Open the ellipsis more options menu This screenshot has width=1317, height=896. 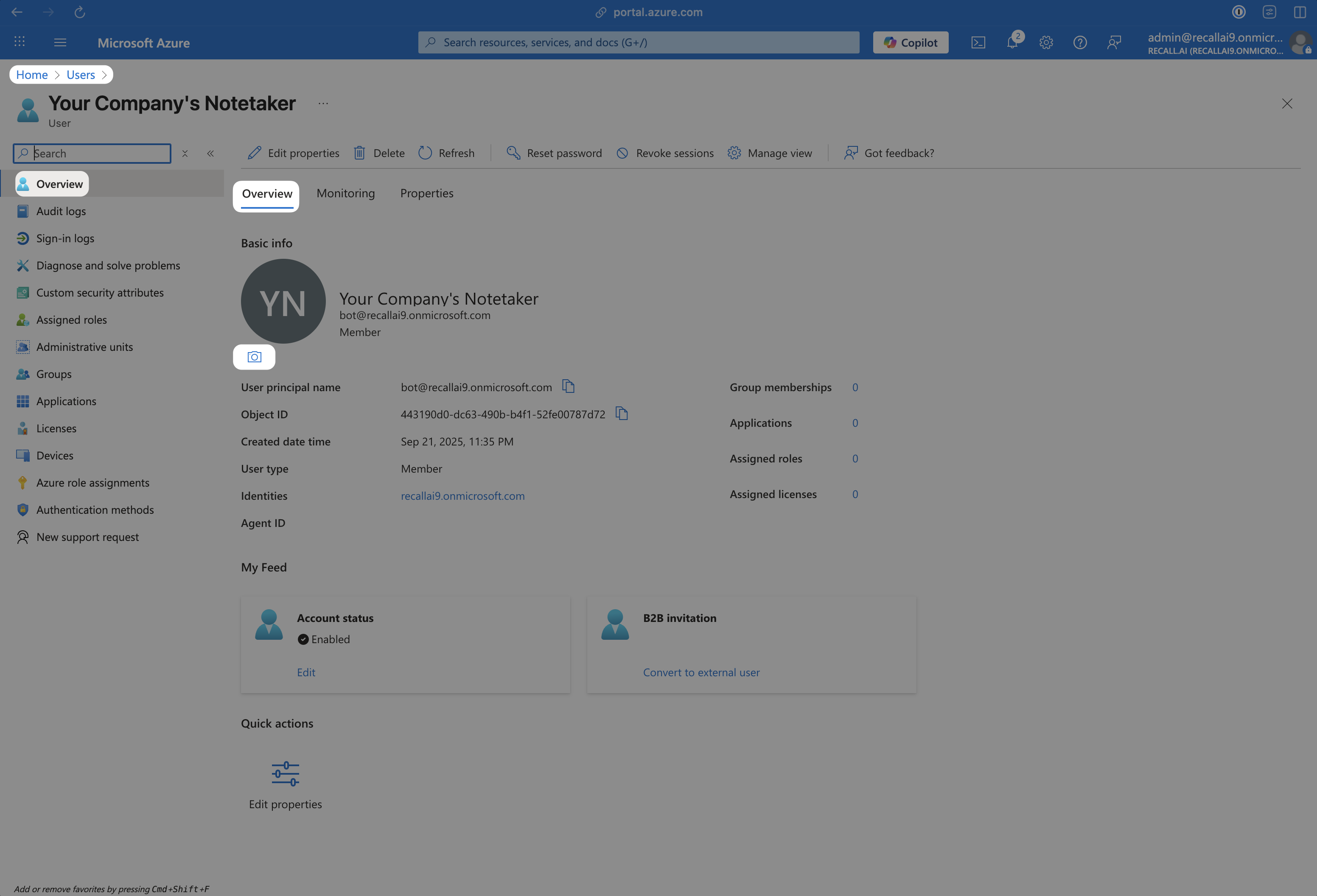[323, 103]
